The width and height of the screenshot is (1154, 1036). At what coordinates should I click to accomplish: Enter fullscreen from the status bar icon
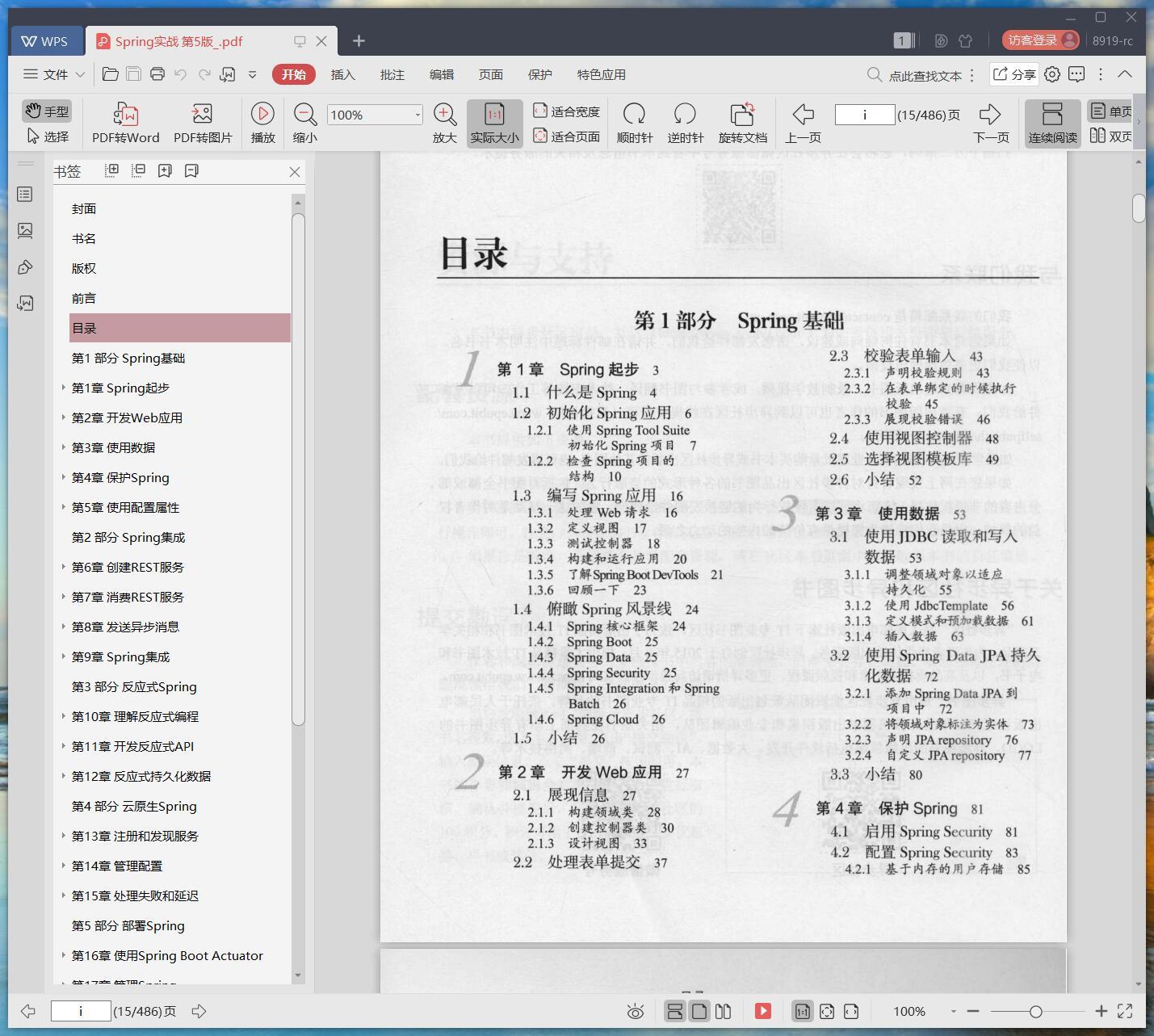click(x=1125, y=1011)
